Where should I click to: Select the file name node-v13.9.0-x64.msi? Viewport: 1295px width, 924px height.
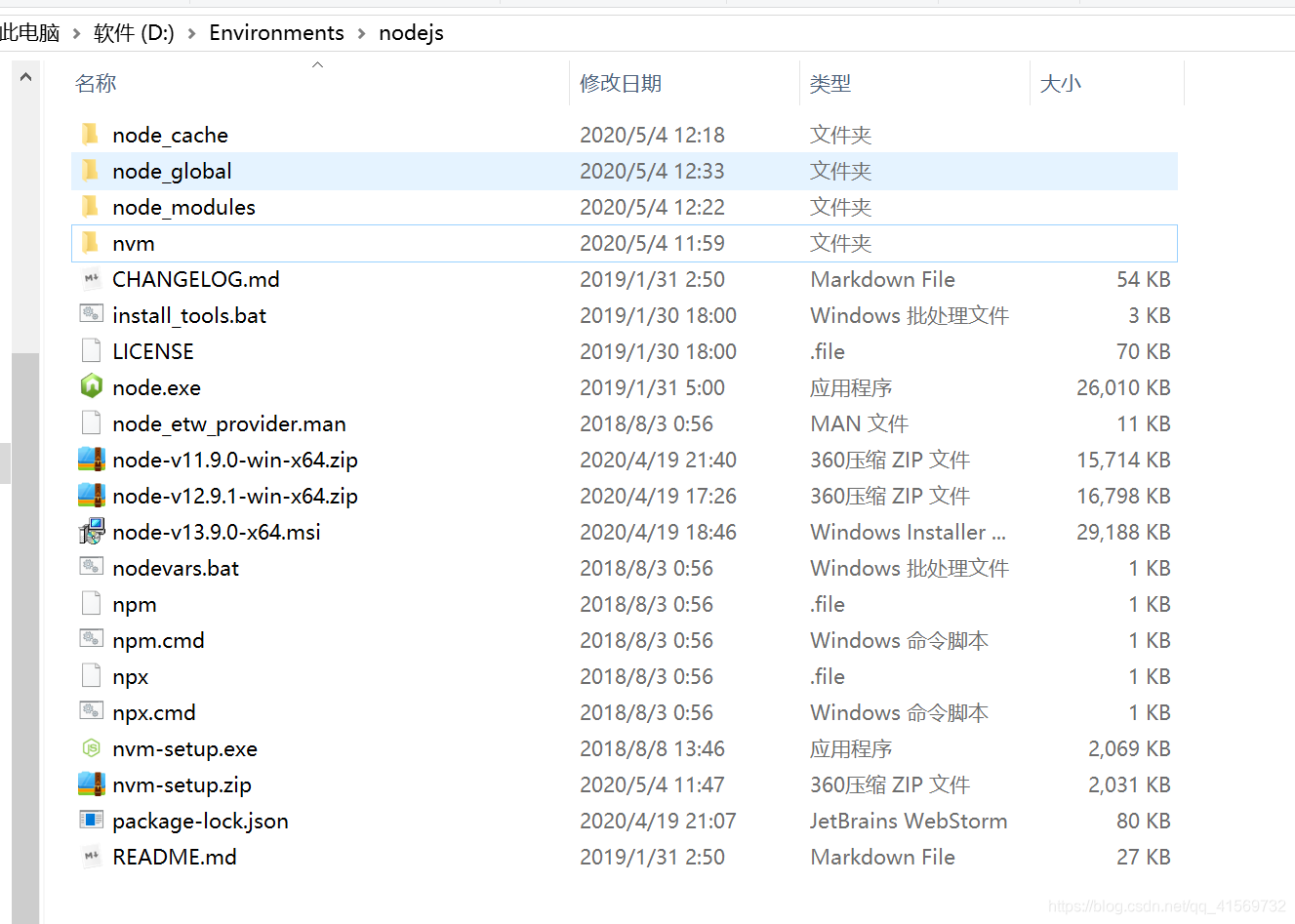click(217, 532)
